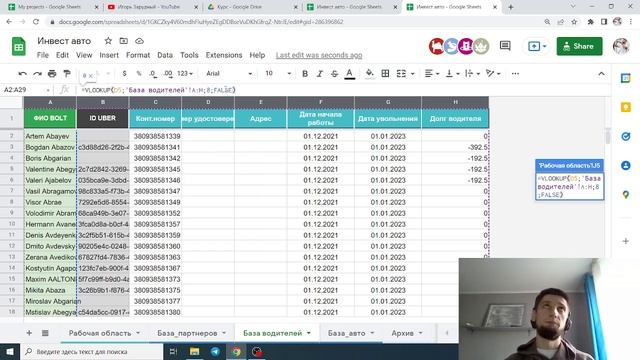Undo the last action in toolbar
Viewport: 640px width, 360px height.
[x=22, y=73]
